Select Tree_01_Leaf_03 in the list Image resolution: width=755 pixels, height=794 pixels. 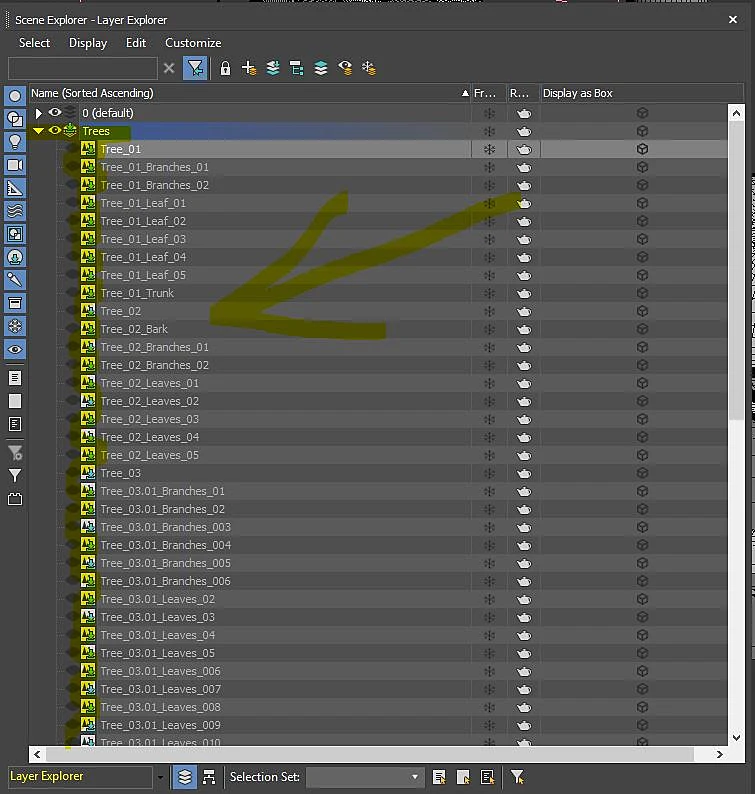coord(143,239)
